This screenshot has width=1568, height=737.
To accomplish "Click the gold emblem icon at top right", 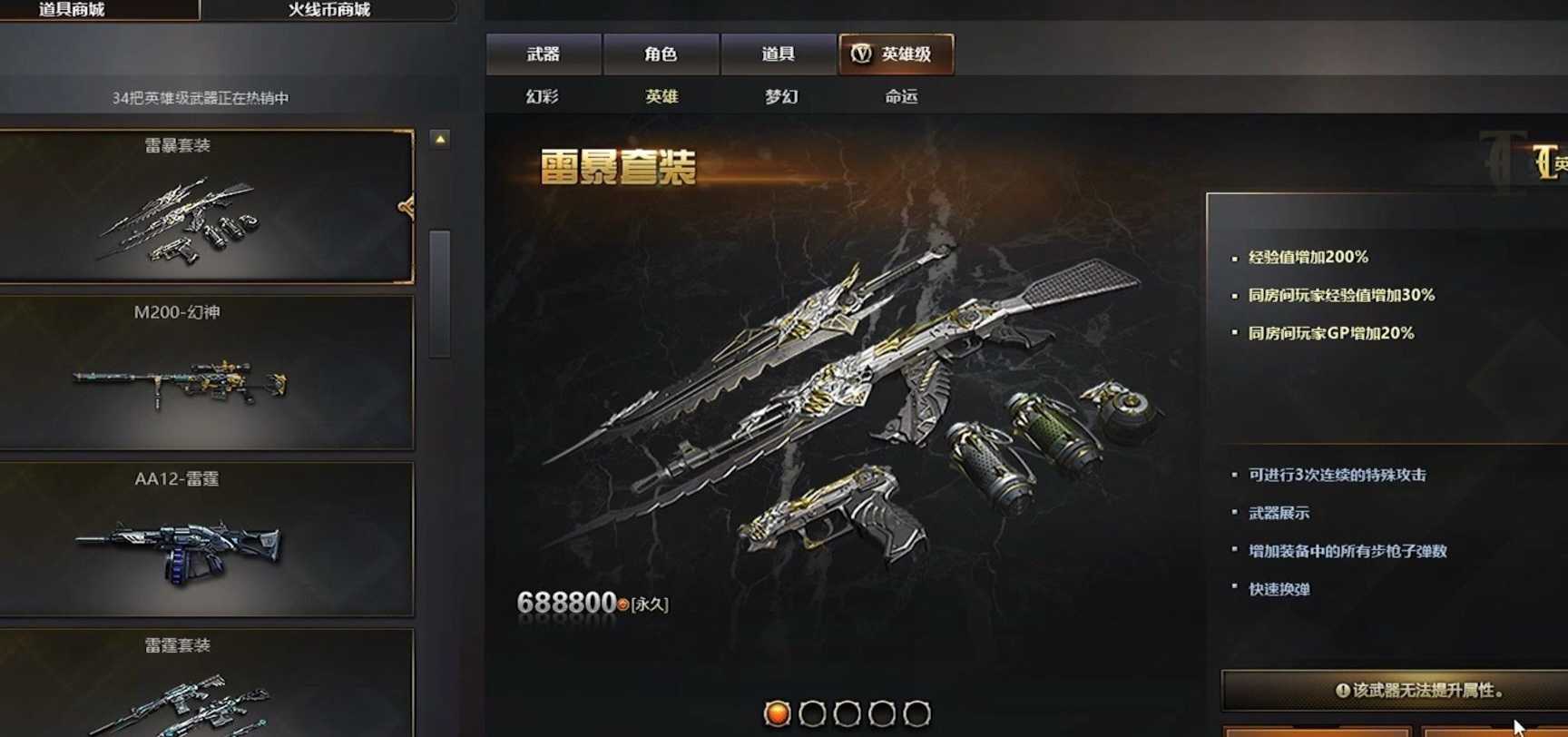I will (1545, 161).
